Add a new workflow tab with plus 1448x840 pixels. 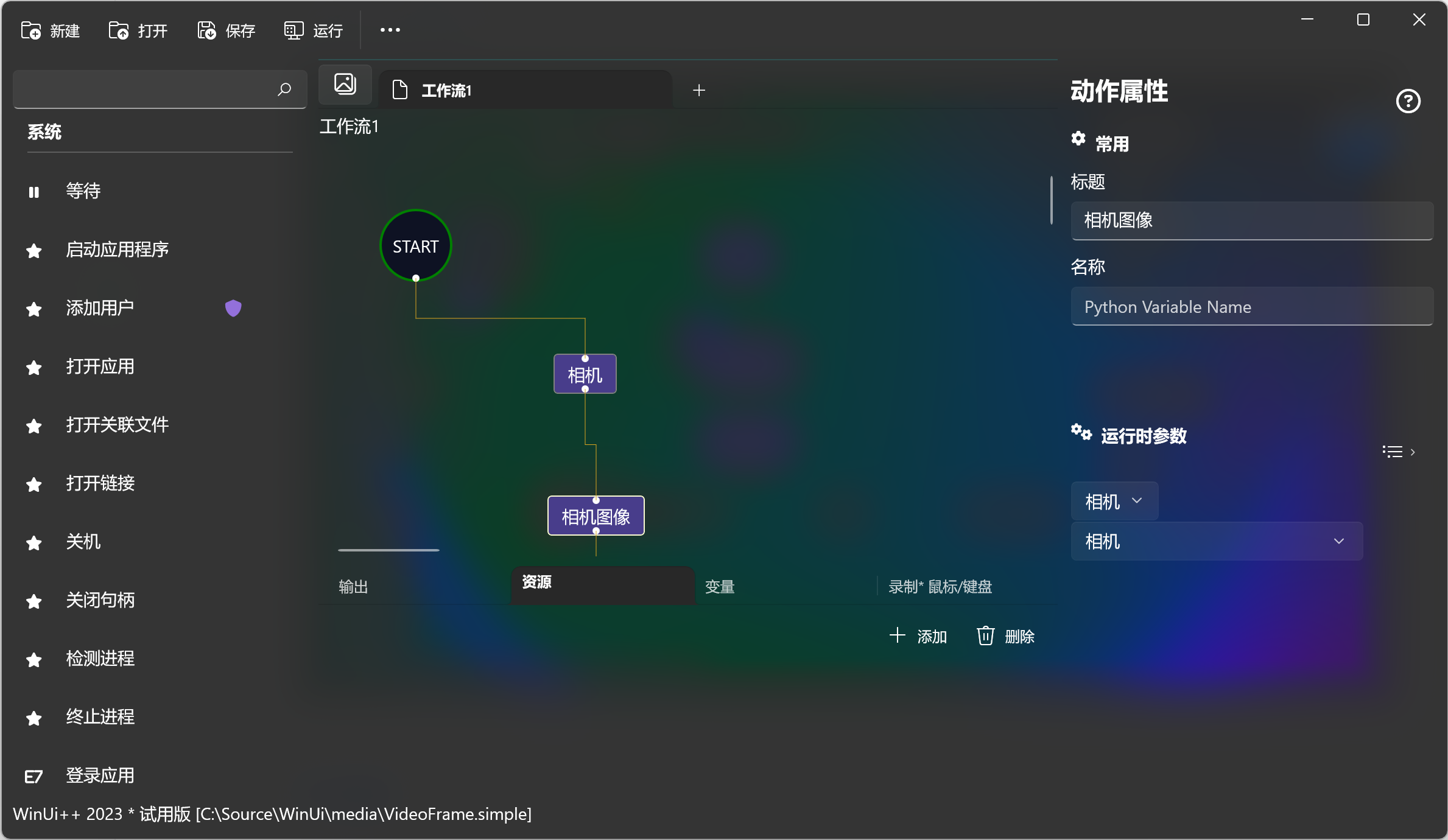[699, 90]
